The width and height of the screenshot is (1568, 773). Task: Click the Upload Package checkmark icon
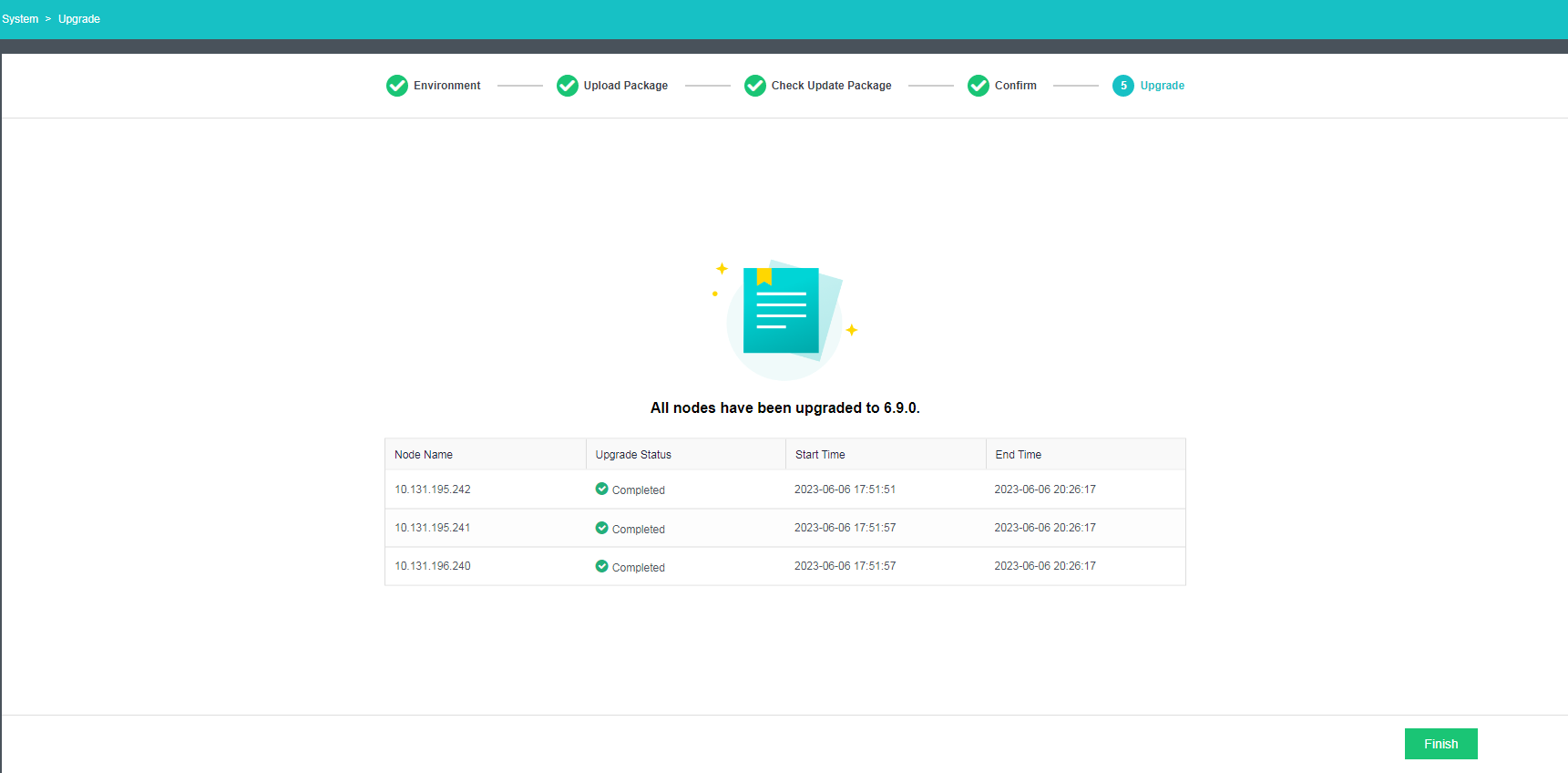pos(567,86)
